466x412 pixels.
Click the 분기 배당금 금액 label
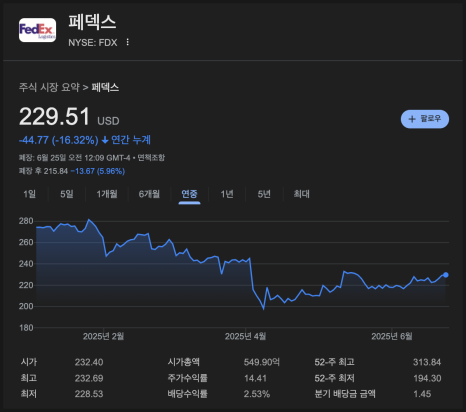click(x=345, y=394)
